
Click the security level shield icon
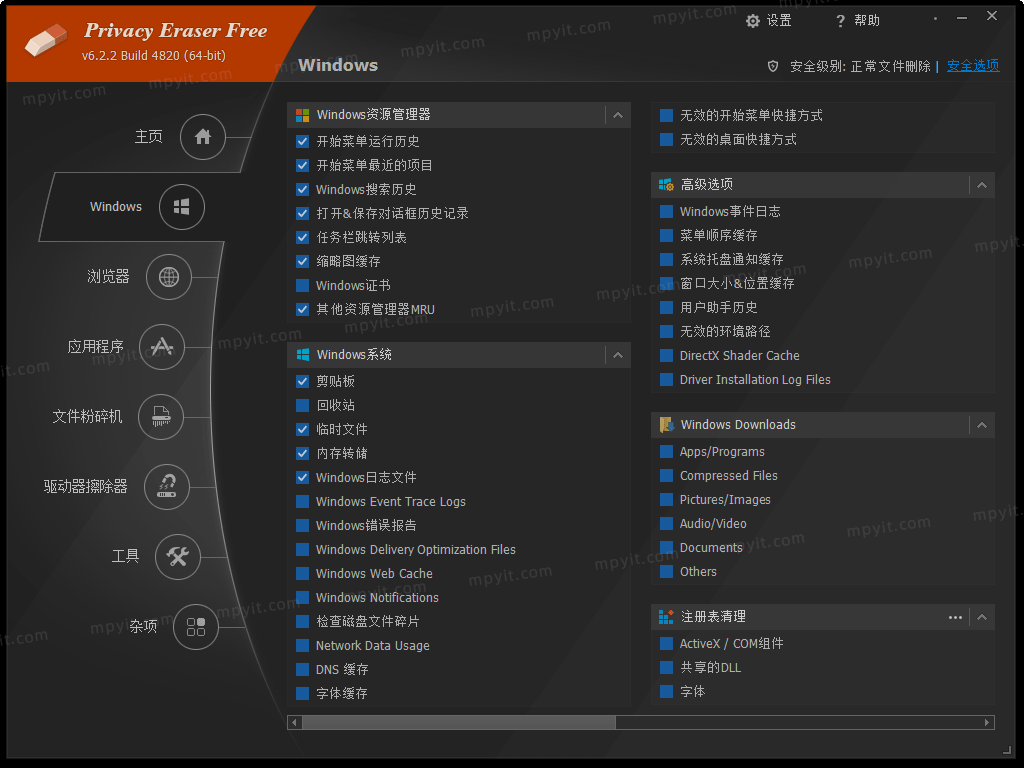(773, 66)
